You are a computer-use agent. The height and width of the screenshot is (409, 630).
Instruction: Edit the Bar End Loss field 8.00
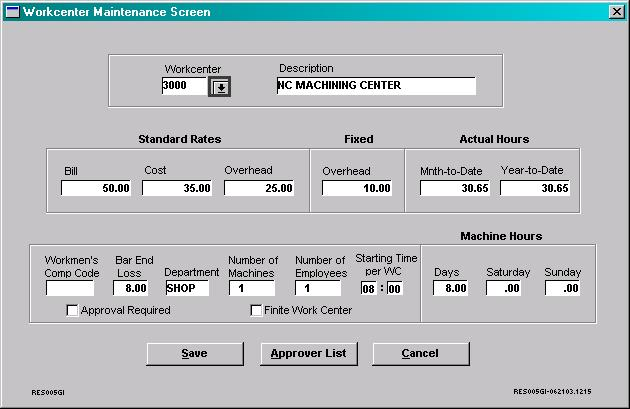point(131,288)
